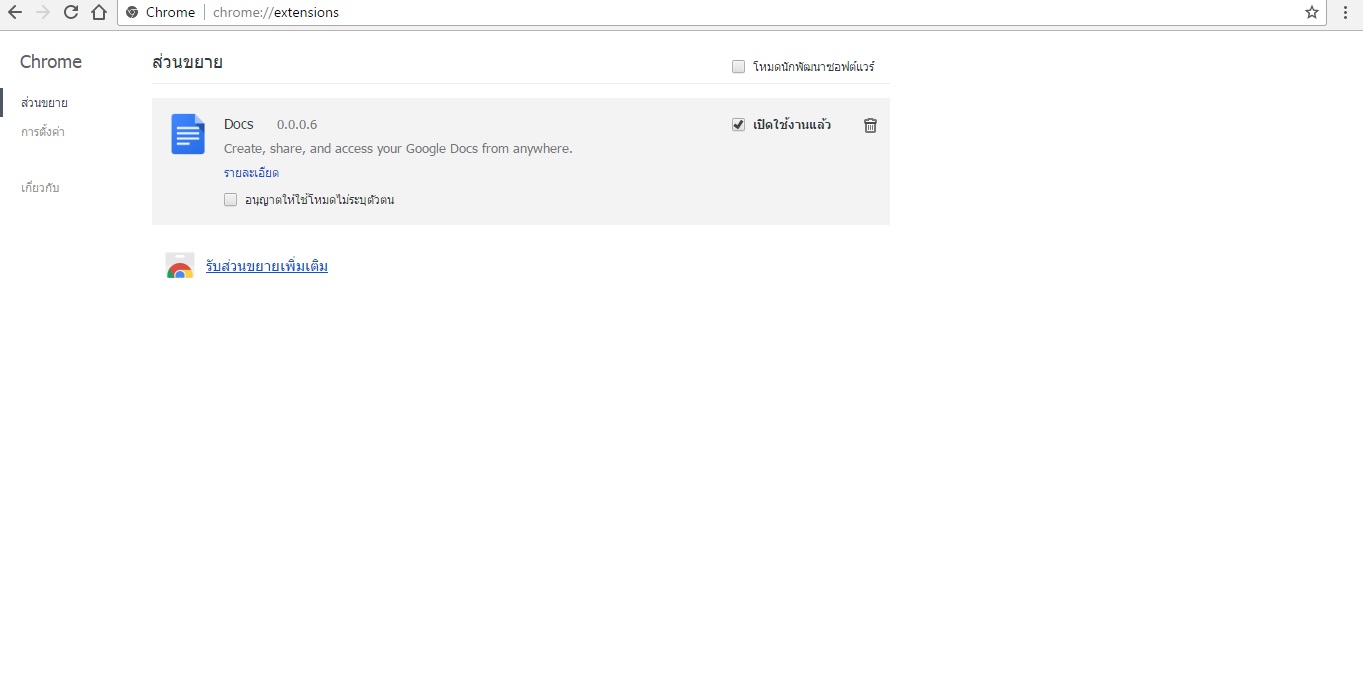Image resolution: width=1363 pixels, height=689 pixels.
Task: Click the Chrome heading in sidebar
Action: (x=51, y=62)
